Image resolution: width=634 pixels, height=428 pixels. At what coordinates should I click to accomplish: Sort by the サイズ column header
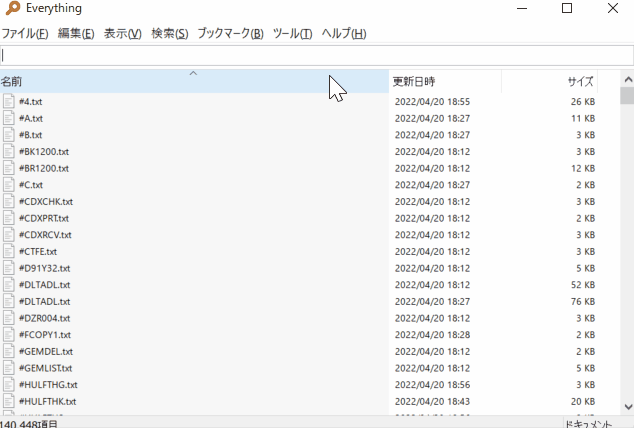click(x=549, y=81)
